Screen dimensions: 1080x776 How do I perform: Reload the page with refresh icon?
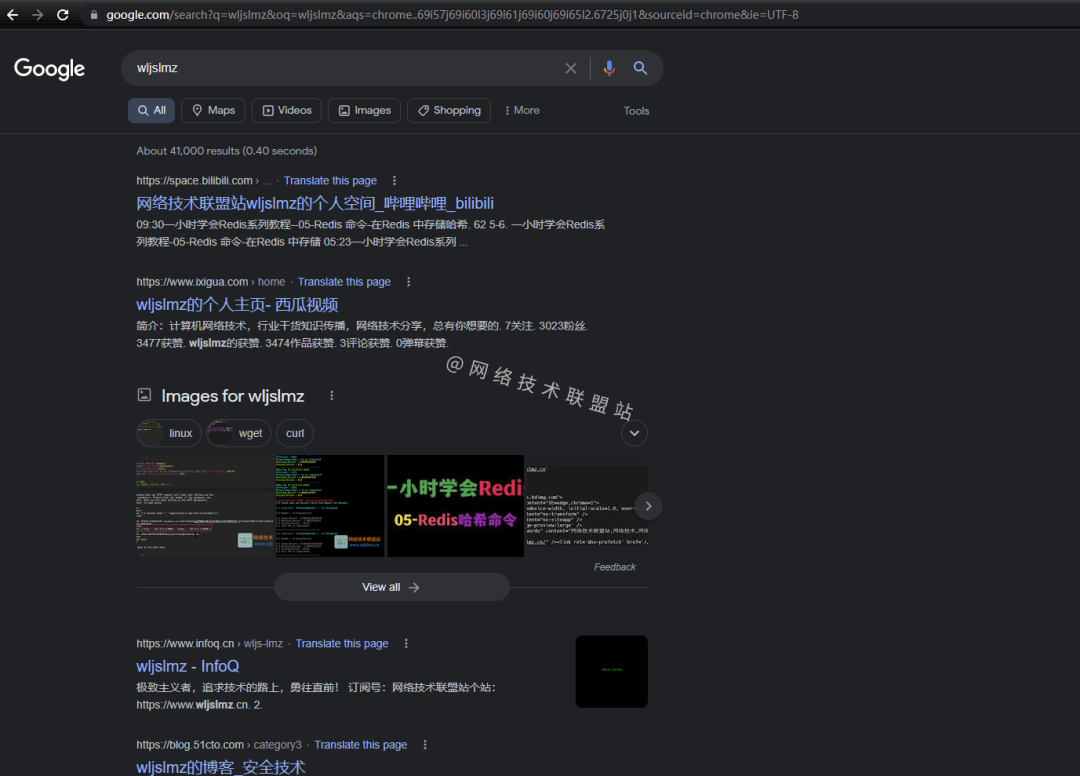point(63,14)
